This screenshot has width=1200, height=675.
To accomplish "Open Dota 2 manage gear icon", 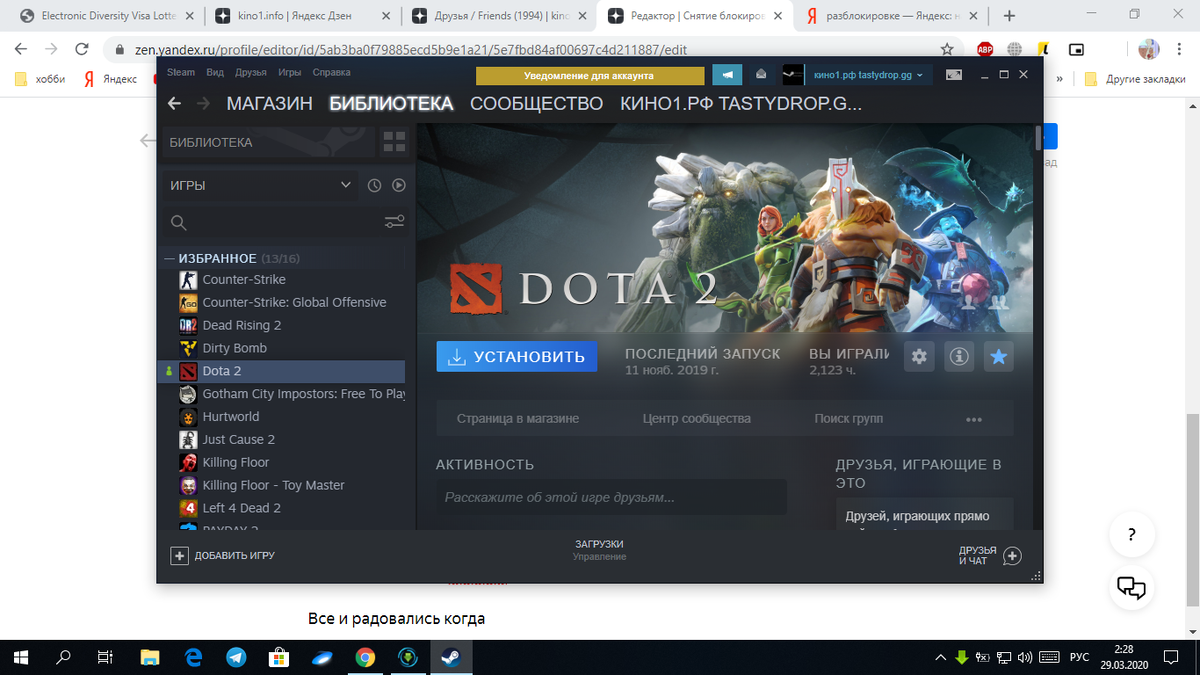I will [x=920, y=356].
